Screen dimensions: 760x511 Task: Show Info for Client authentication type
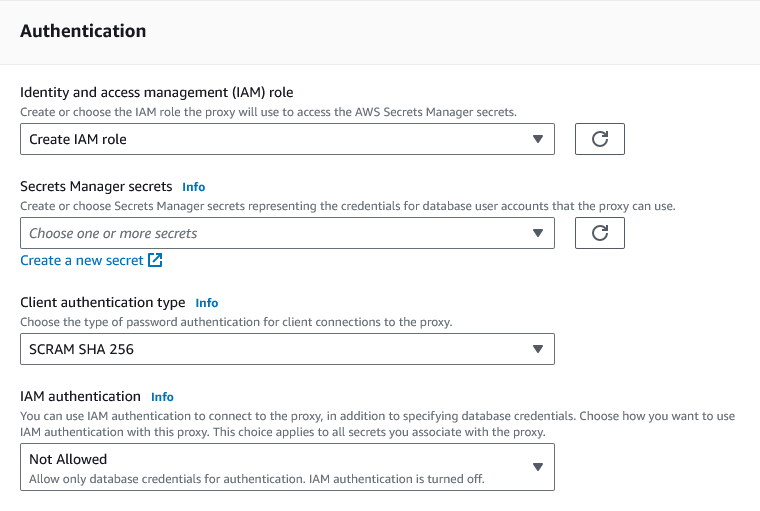[207, 303]
